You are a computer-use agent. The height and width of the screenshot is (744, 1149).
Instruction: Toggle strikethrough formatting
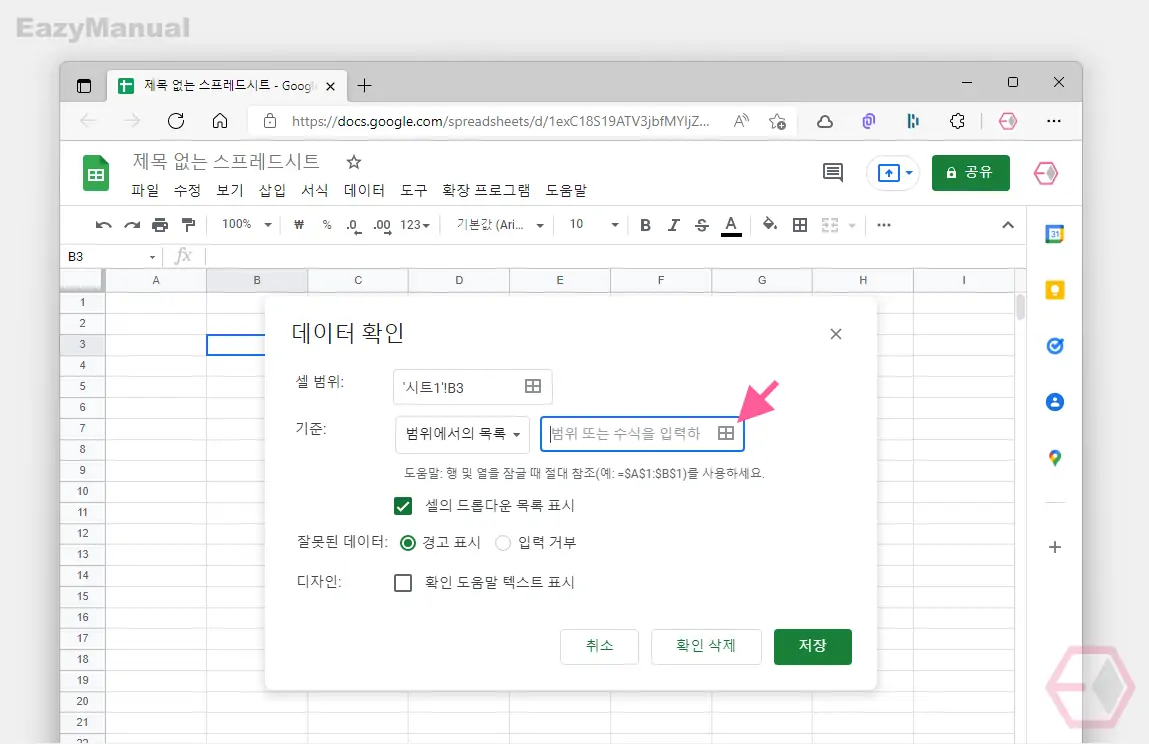tap(701, 225)
